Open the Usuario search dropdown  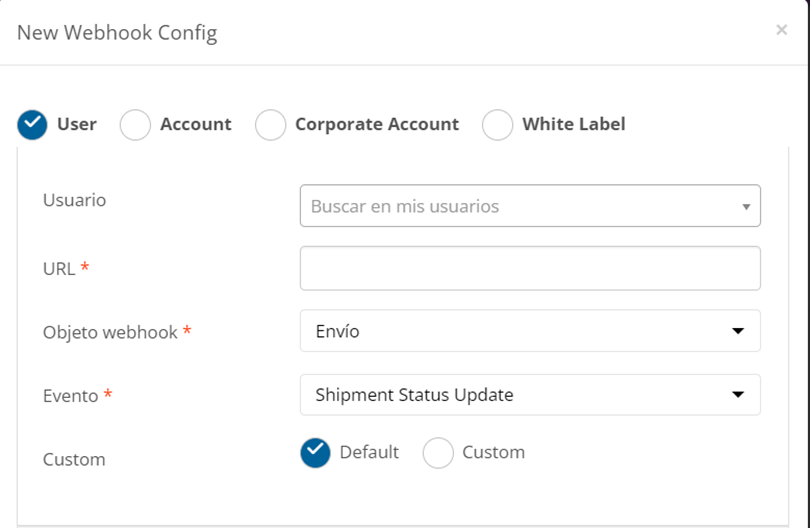point(530,206)
